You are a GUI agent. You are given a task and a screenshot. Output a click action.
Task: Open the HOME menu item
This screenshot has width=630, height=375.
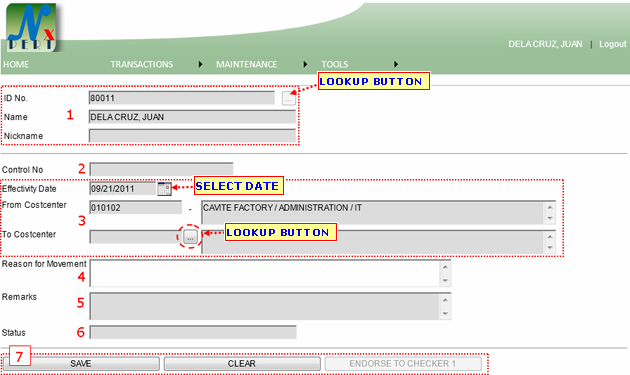16,64
